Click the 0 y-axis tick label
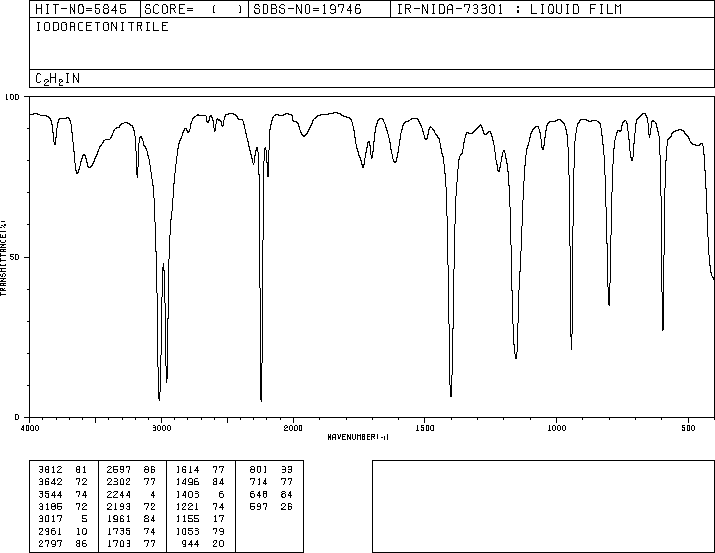This screenshot has width=715, height=553. [17, 418]
